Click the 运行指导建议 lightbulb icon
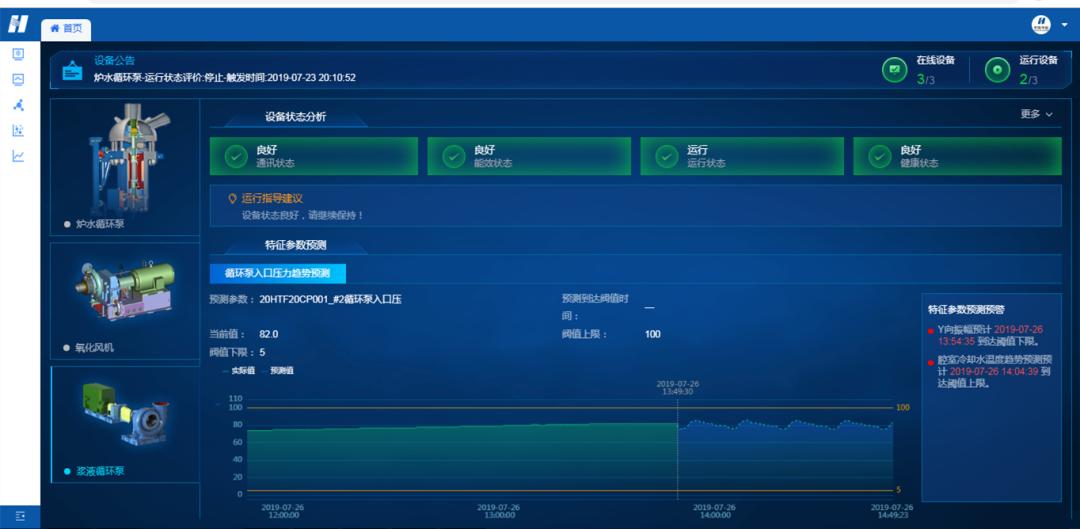The image size is (1080, 529). pos(232,198)
